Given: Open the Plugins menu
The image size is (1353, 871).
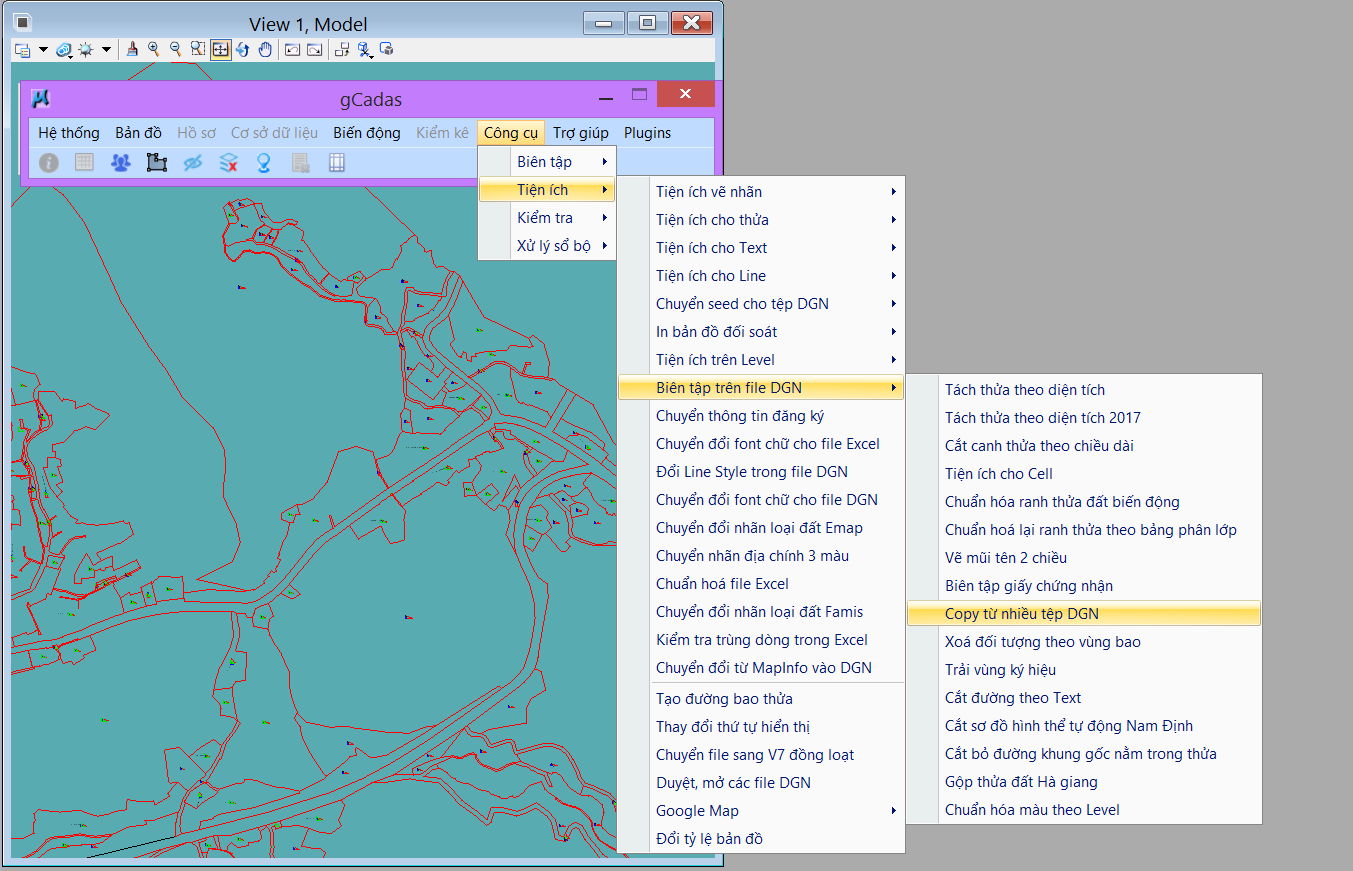Looking at the screenshot, I should click(x=647, y=133).
